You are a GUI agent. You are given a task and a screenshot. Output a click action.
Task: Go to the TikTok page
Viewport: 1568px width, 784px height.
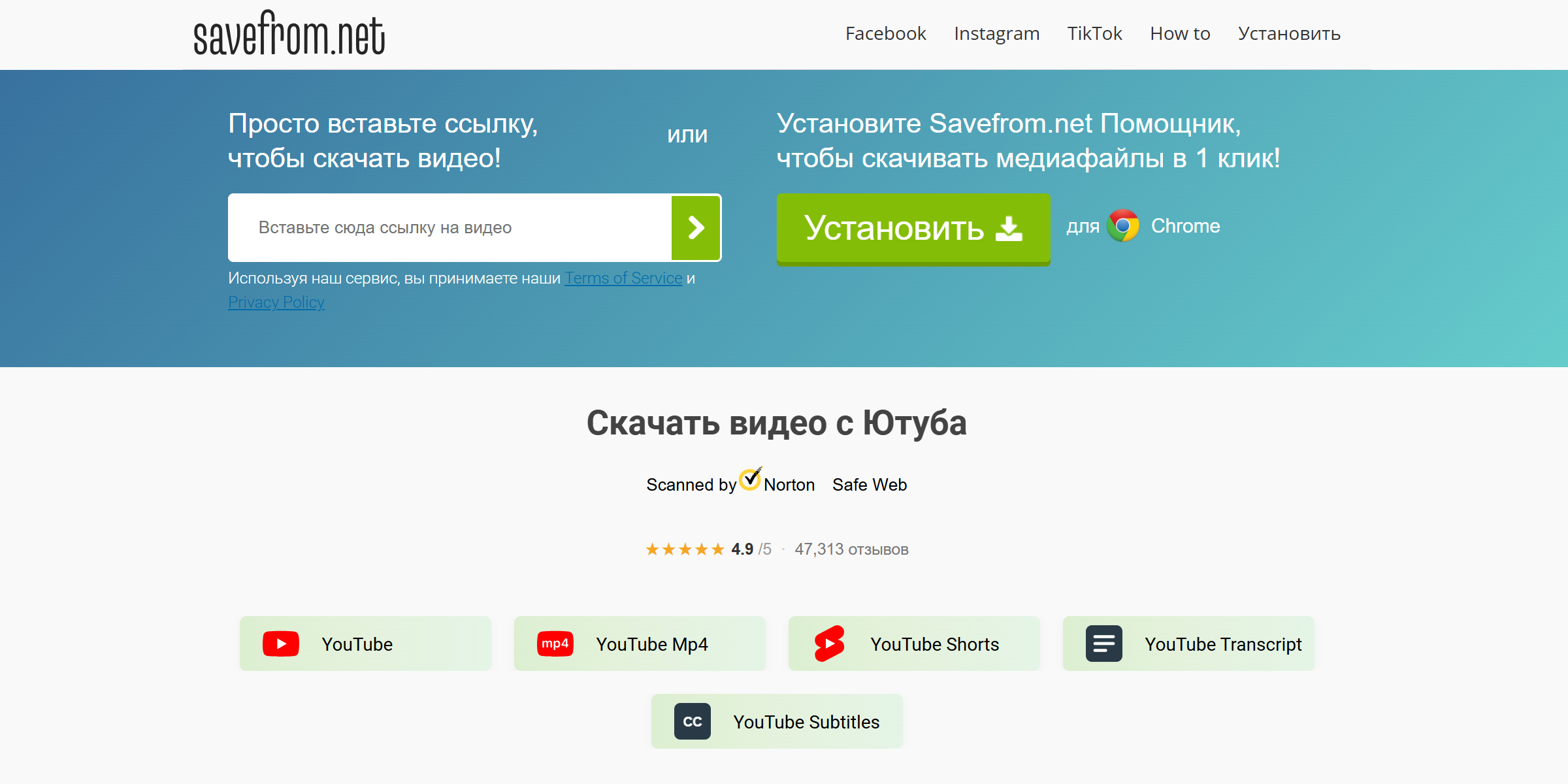click(1094, 33)
